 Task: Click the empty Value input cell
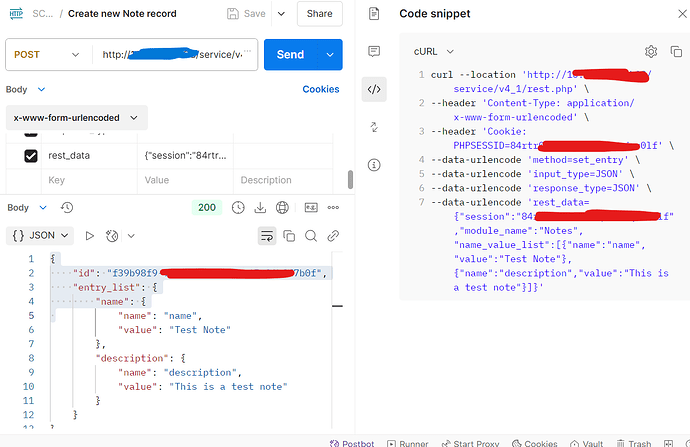tap(185, 180)
